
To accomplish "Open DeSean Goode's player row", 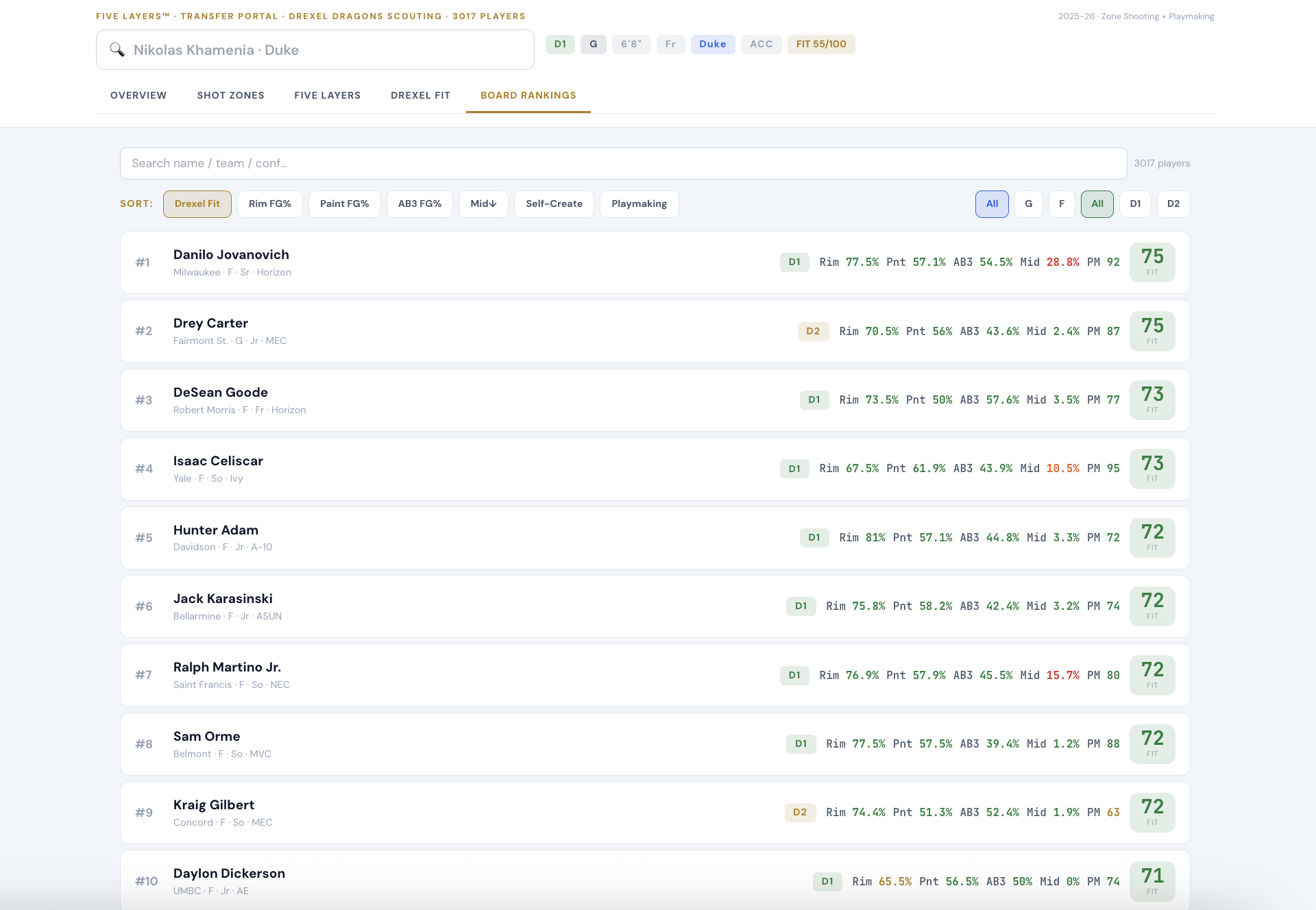I will pos(655,400).
